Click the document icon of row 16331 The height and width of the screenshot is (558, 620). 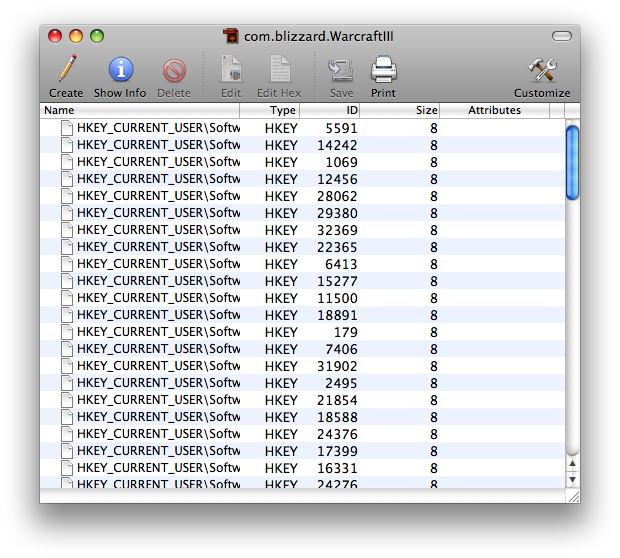click(67, 468)
